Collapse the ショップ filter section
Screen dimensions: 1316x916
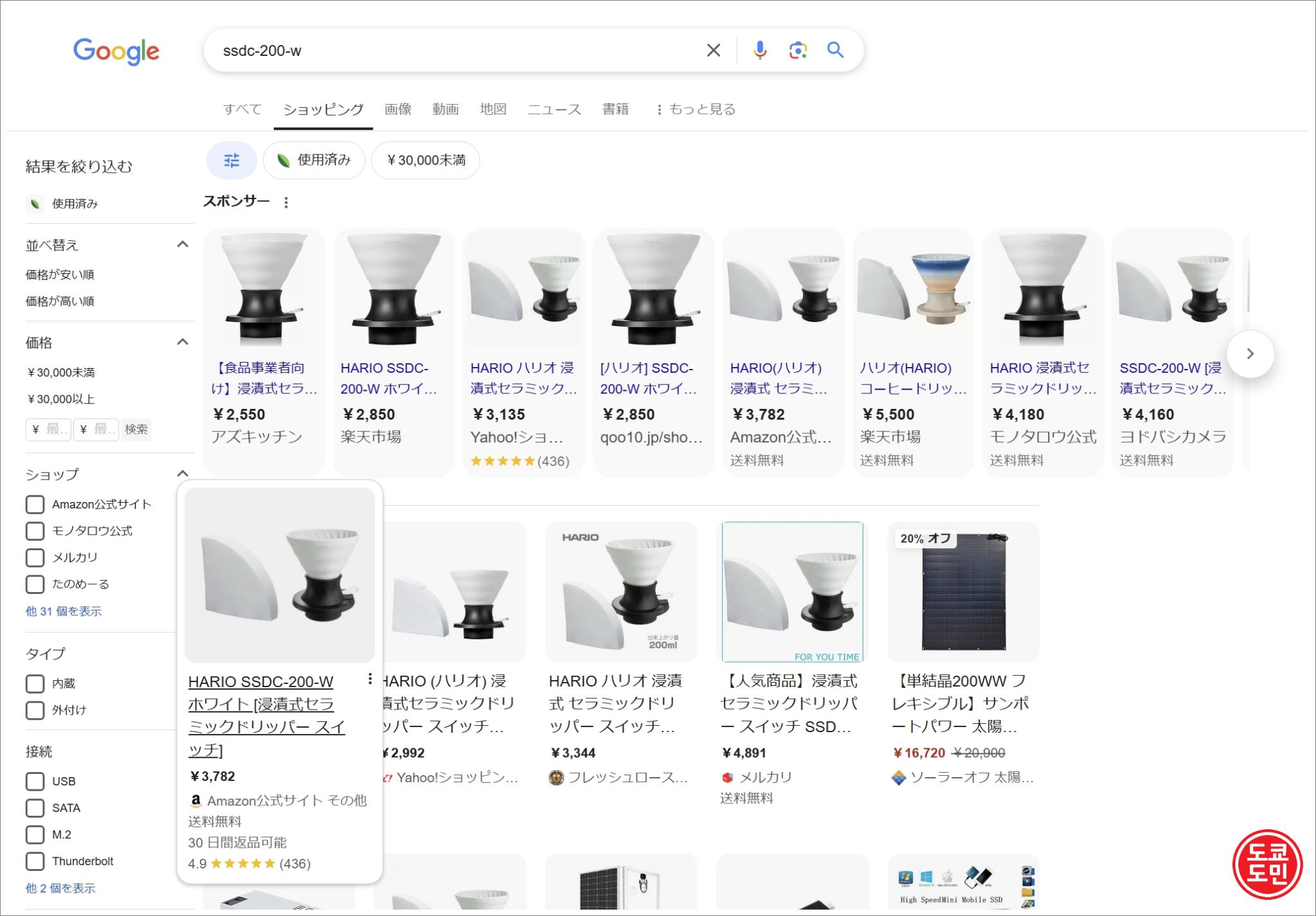183,474
